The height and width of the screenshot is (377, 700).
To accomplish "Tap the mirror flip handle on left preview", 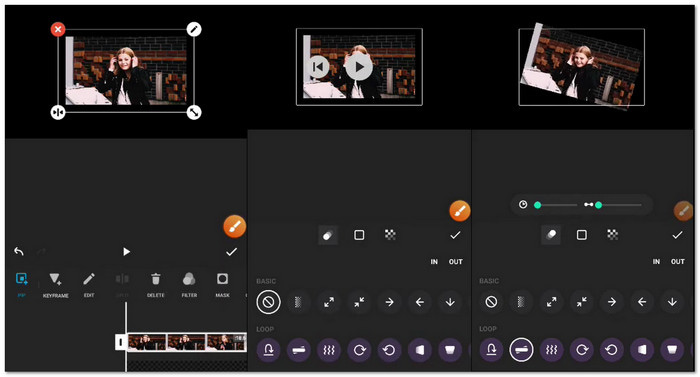I will [x=58, y=112].
